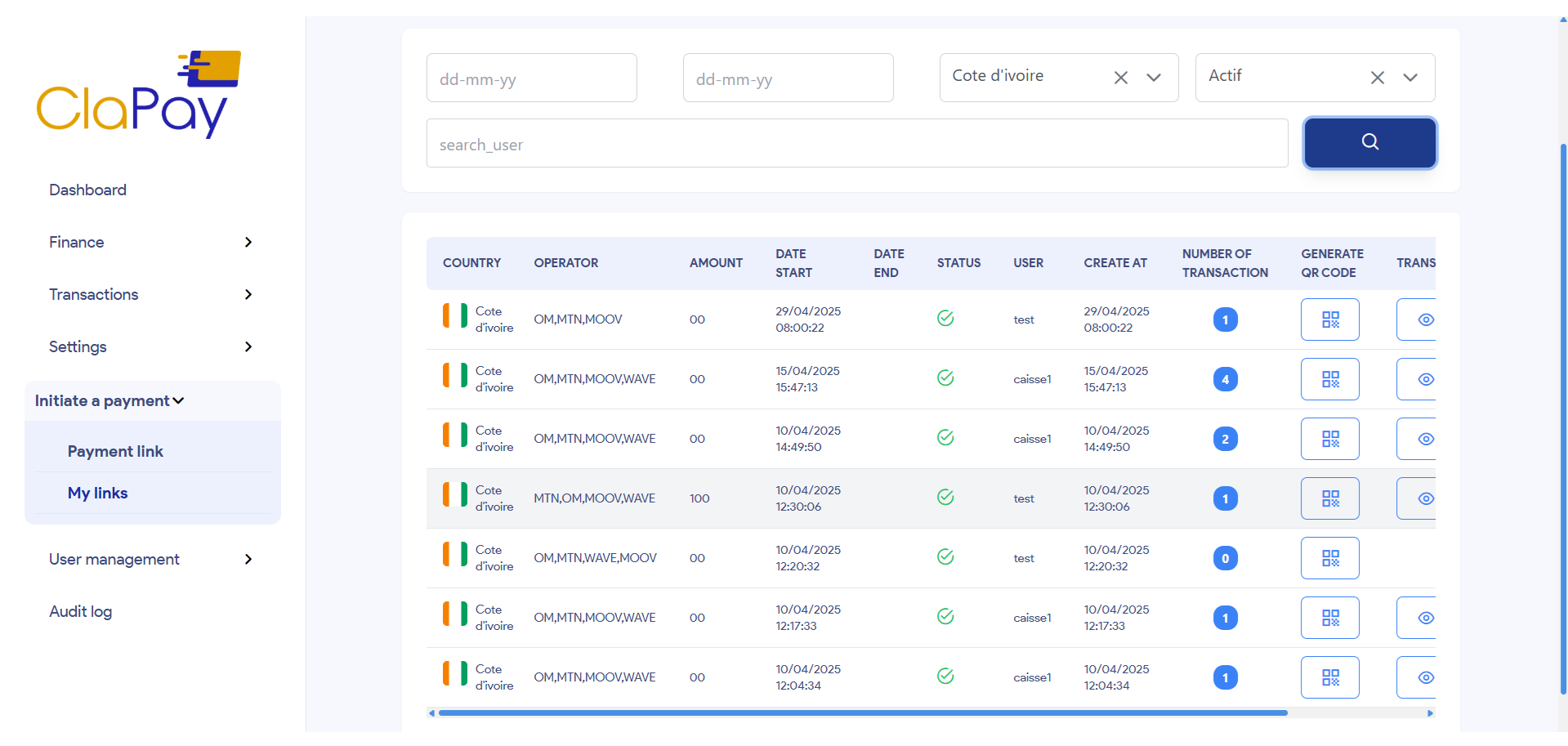The width and height of the screenshot is (1568, 746).
Task: Open Dashboard from the sidebar
Action: tap(87, 190)
